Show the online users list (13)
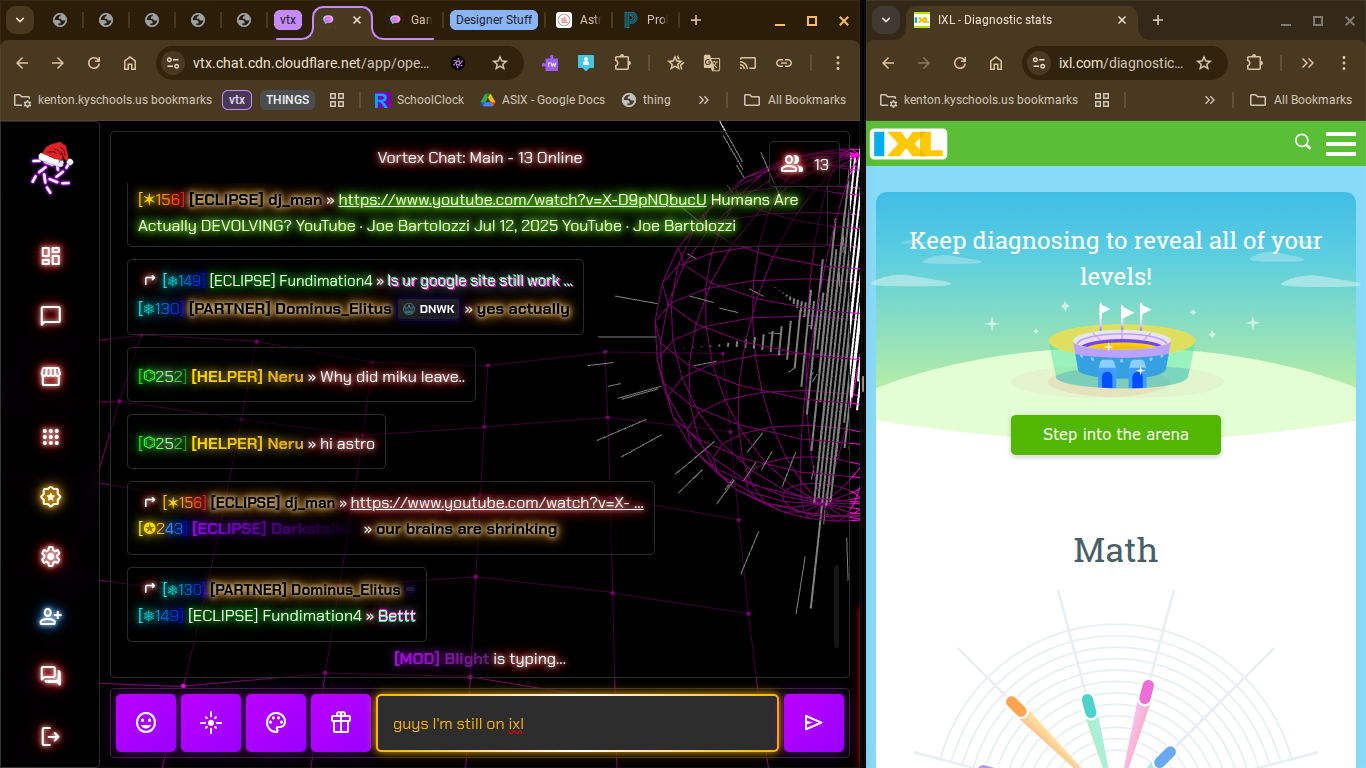 tap(805, 164)
